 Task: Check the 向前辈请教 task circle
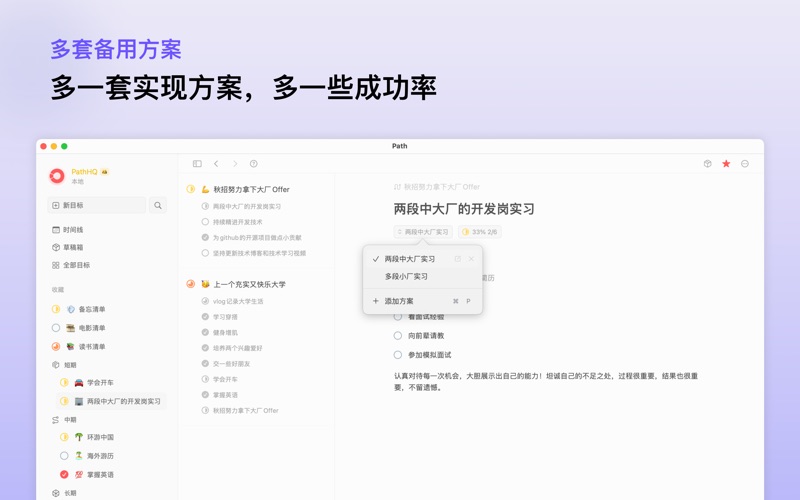398,336
